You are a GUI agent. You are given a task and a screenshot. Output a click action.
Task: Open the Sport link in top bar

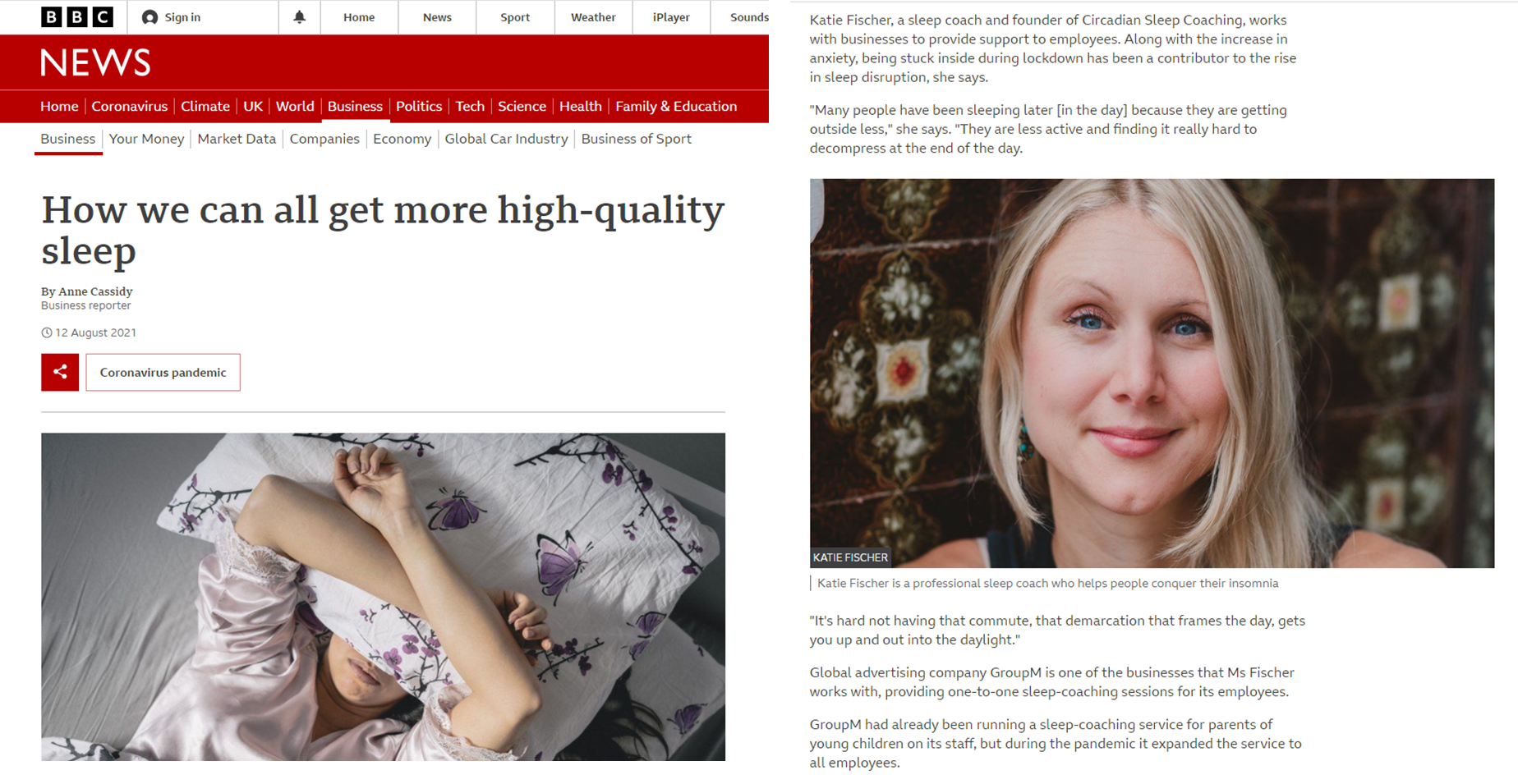tap(515, 17)
